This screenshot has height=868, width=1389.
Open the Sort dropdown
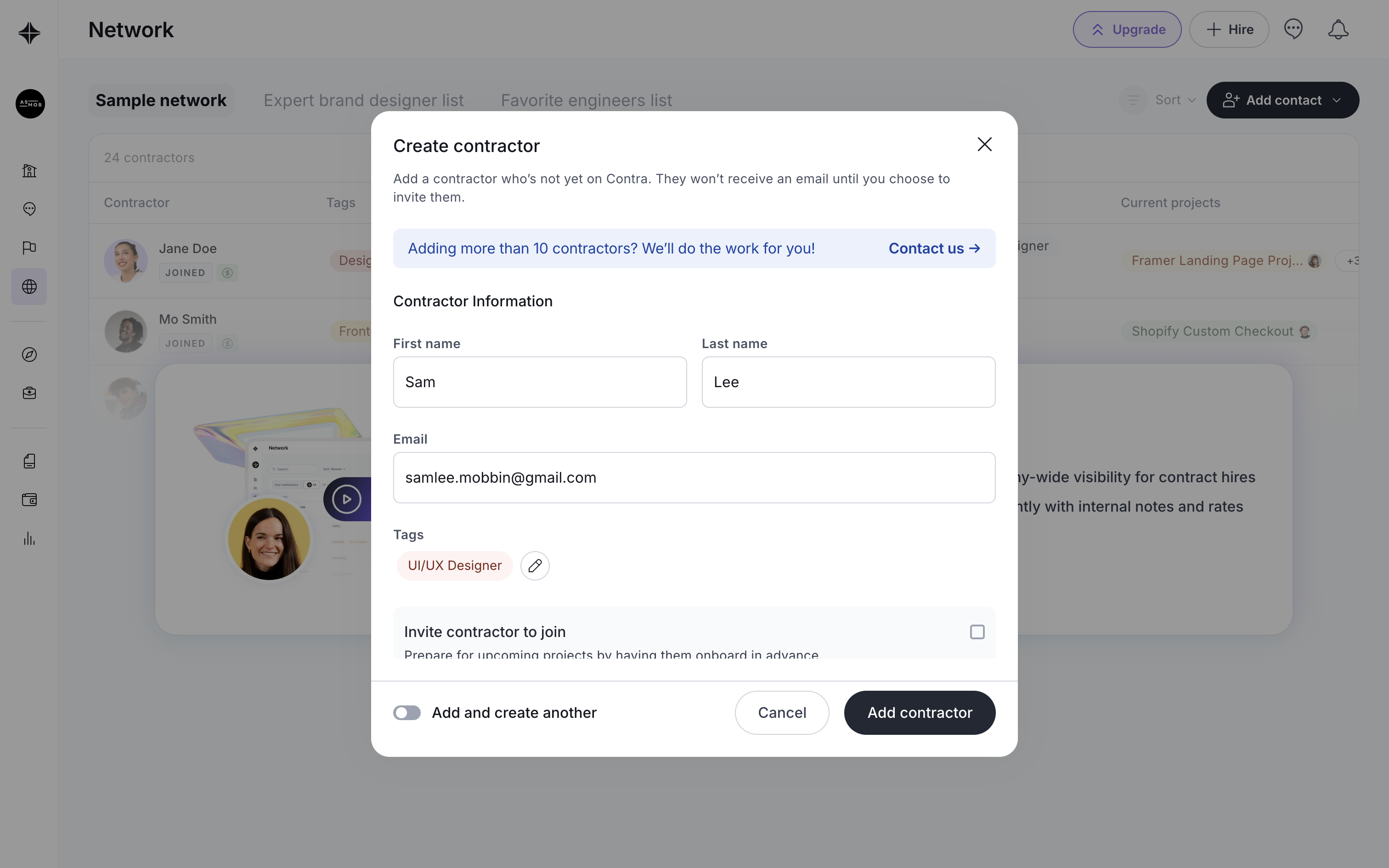click(x=1174, y=100)
